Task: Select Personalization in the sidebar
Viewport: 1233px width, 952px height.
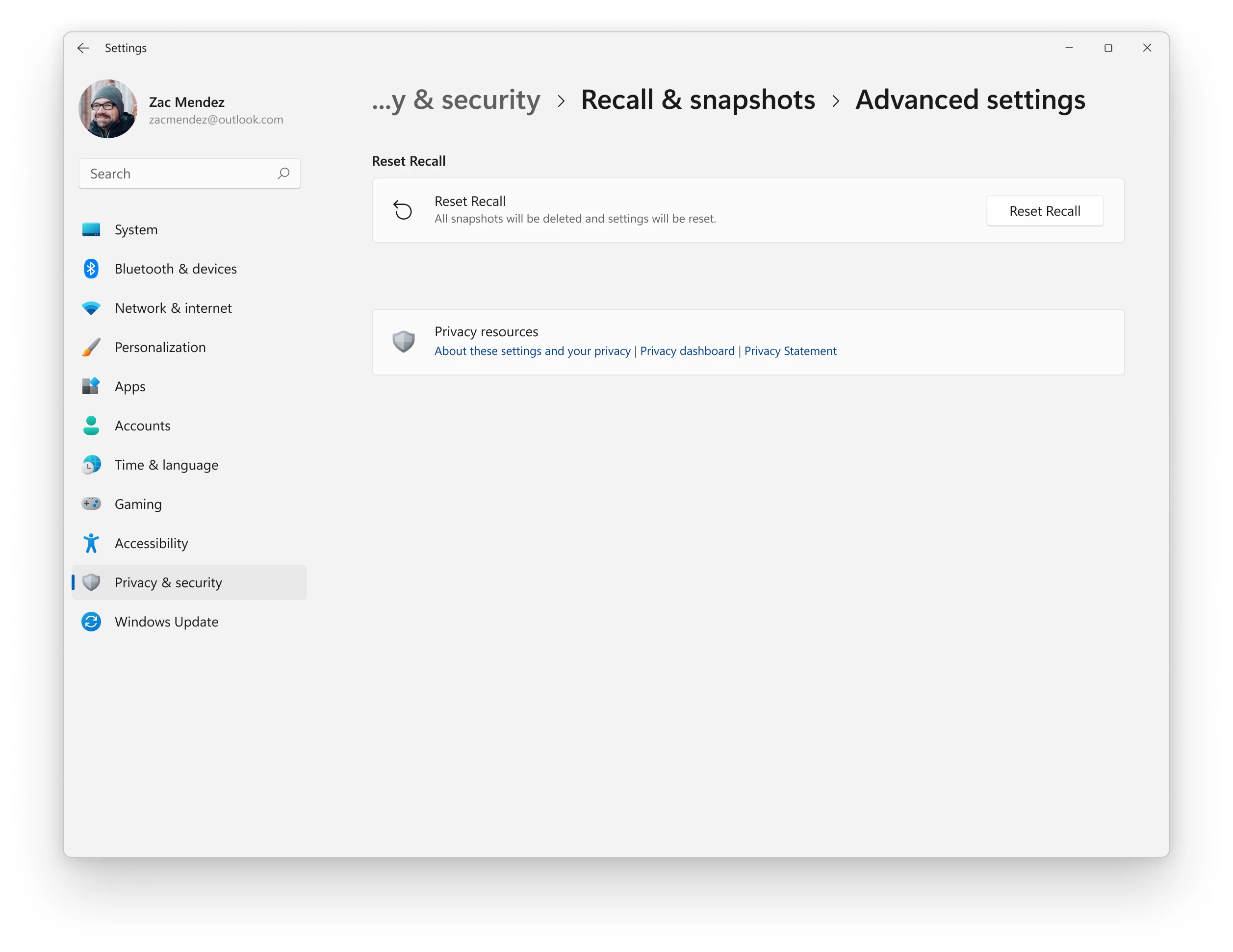Action: [189, 347]
